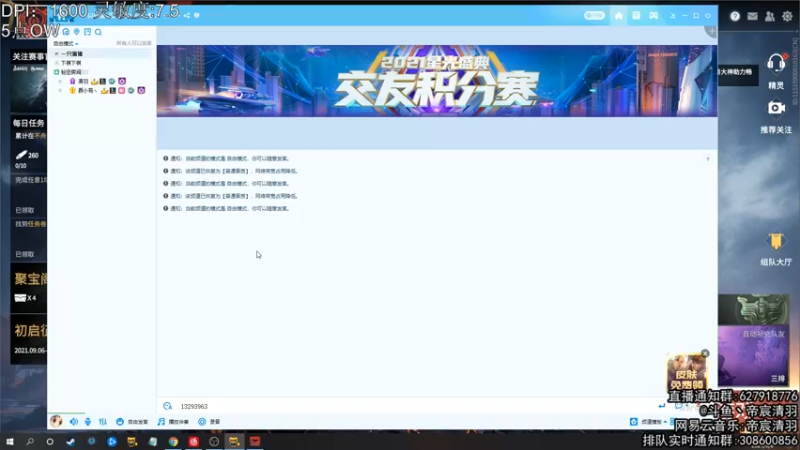Open the 皮肤免费领 skin promo thumbnail
This screenshot has width=800, height=450.
[686, 372]
